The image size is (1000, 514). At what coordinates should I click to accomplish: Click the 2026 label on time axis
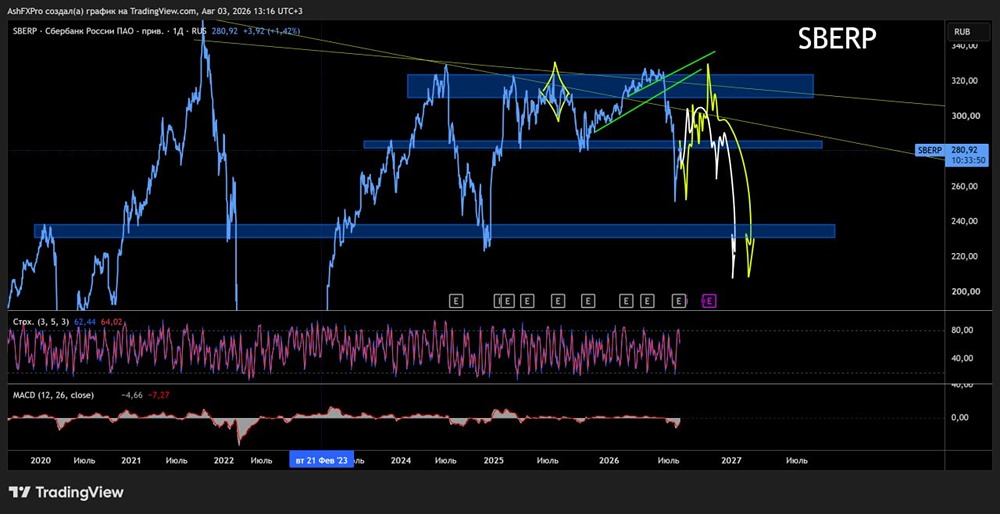point(610,460)
